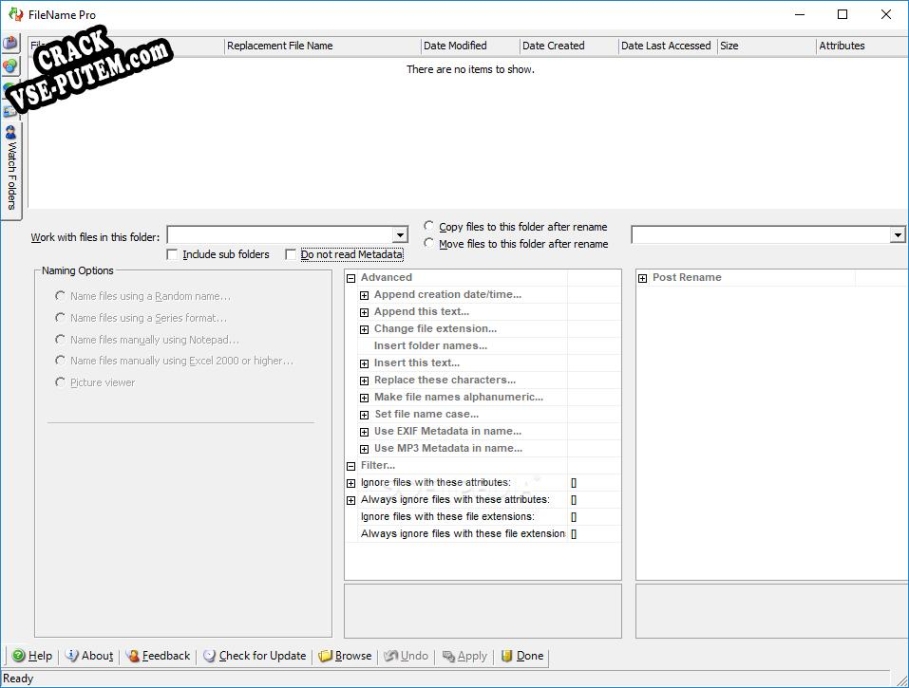Expand Use MP3 Metadata in name node
909x688 pixels.
(x=364, y=449)
